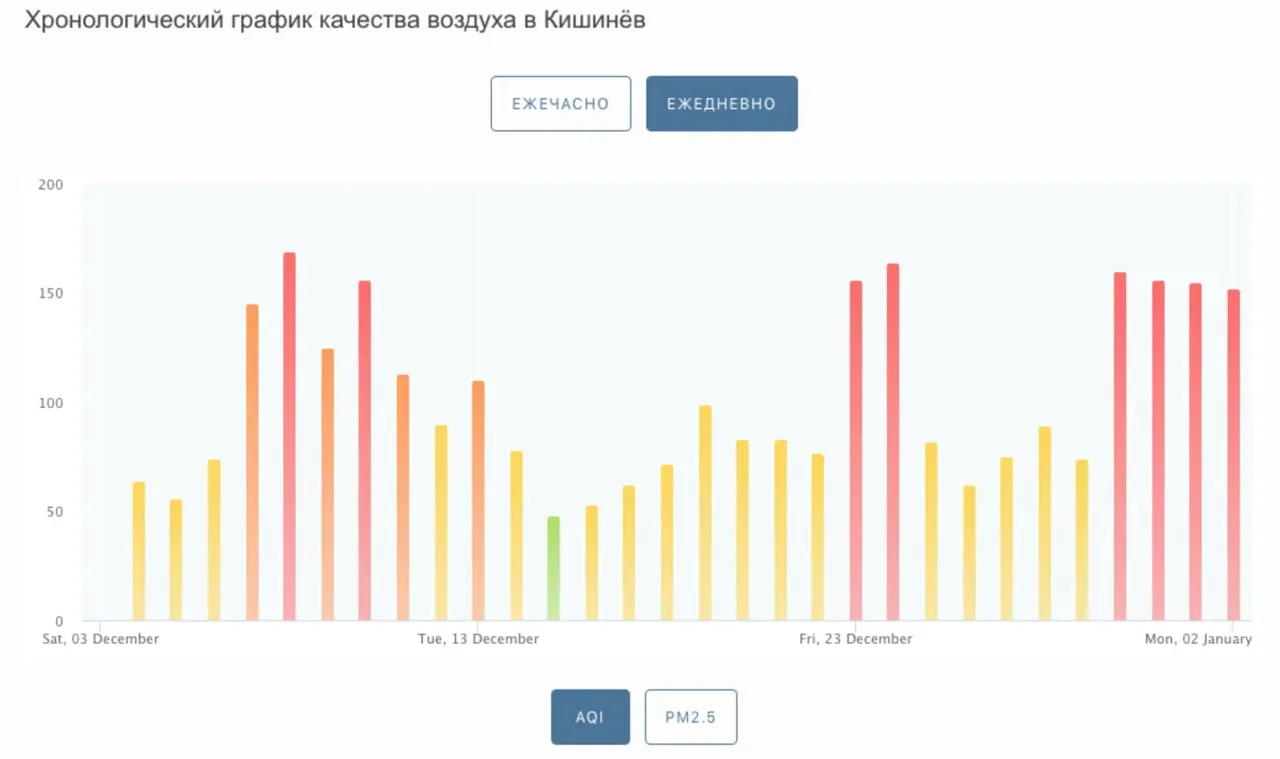The width and height of the screenshot is (1280, 759).
Task: Click the tallest red bar near 168
Action: click(289, 436)
